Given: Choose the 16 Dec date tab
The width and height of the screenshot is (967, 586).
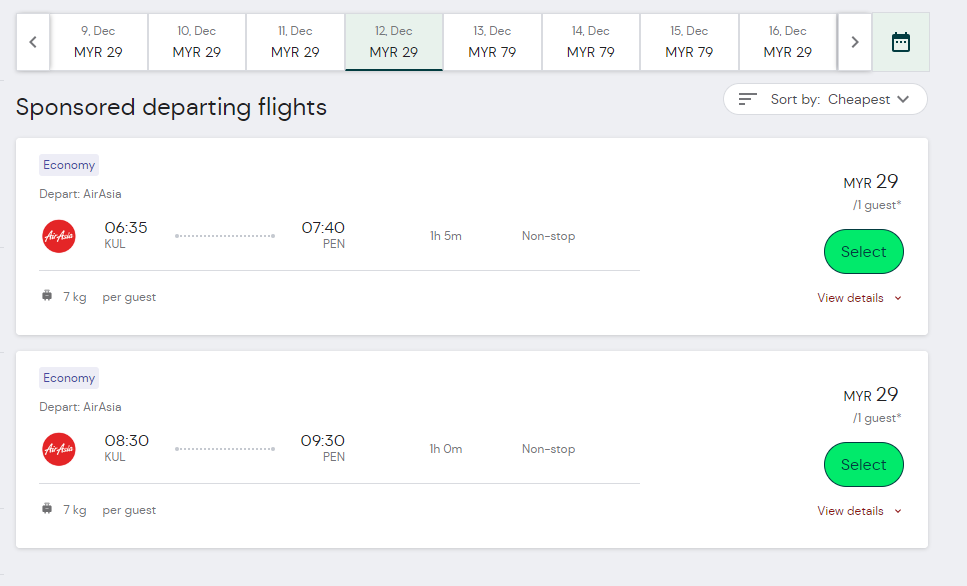Looking at the screenshot, I should [x=787, y=42].
